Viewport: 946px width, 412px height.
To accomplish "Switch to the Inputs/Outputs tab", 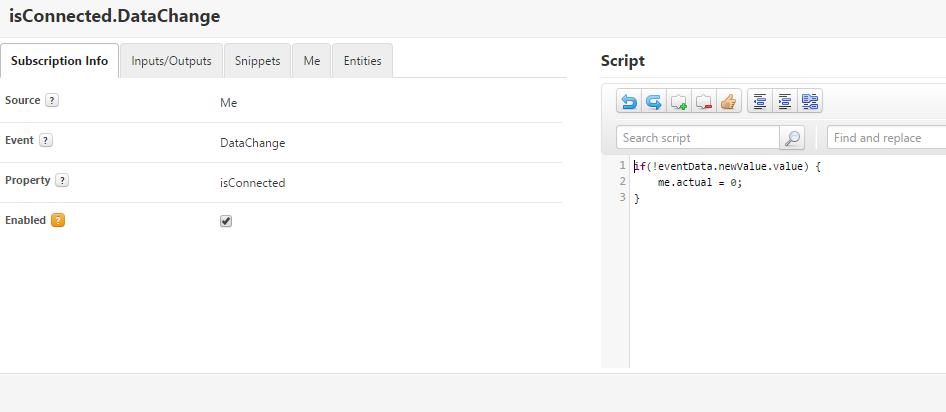I will (x=171, y=61).
